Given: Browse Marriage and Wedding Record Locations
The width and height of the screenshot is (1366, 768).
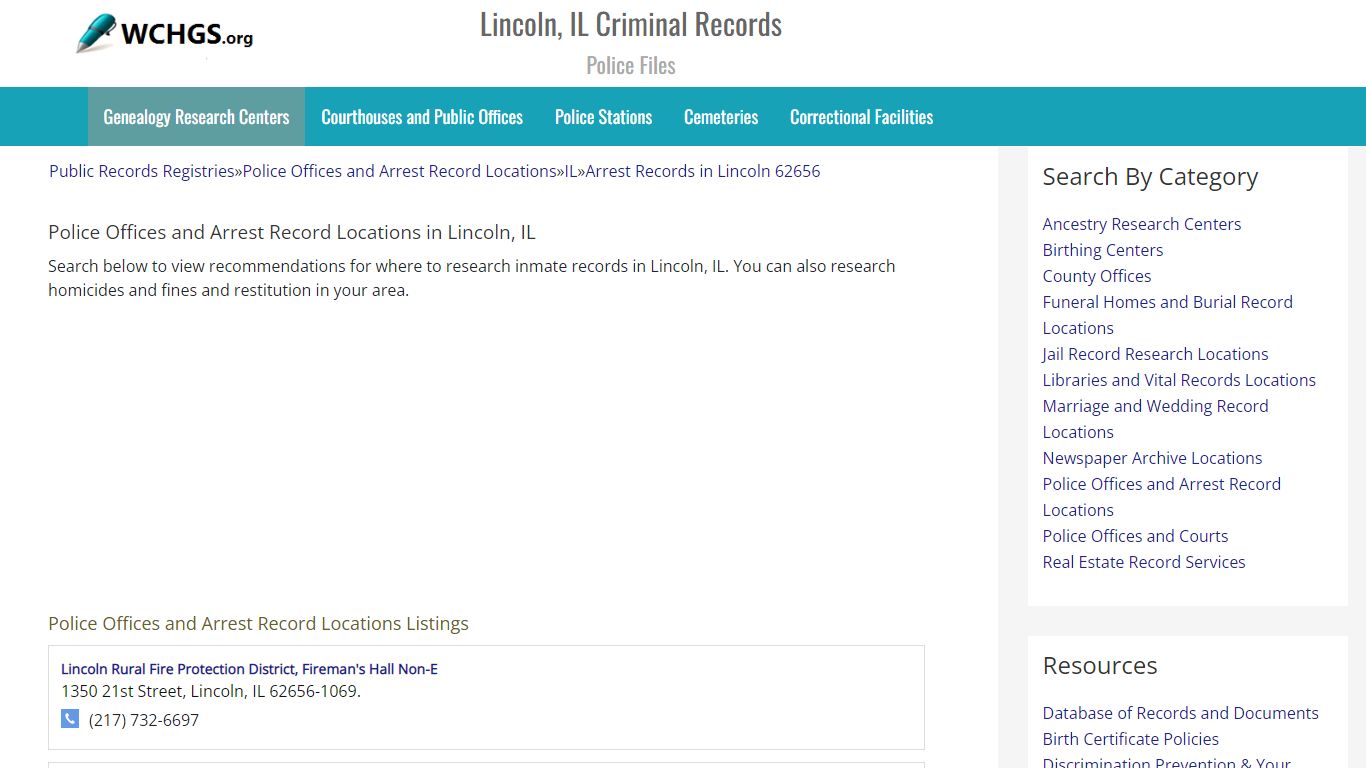Looking at the screenshot, I should click(1155, 419).
